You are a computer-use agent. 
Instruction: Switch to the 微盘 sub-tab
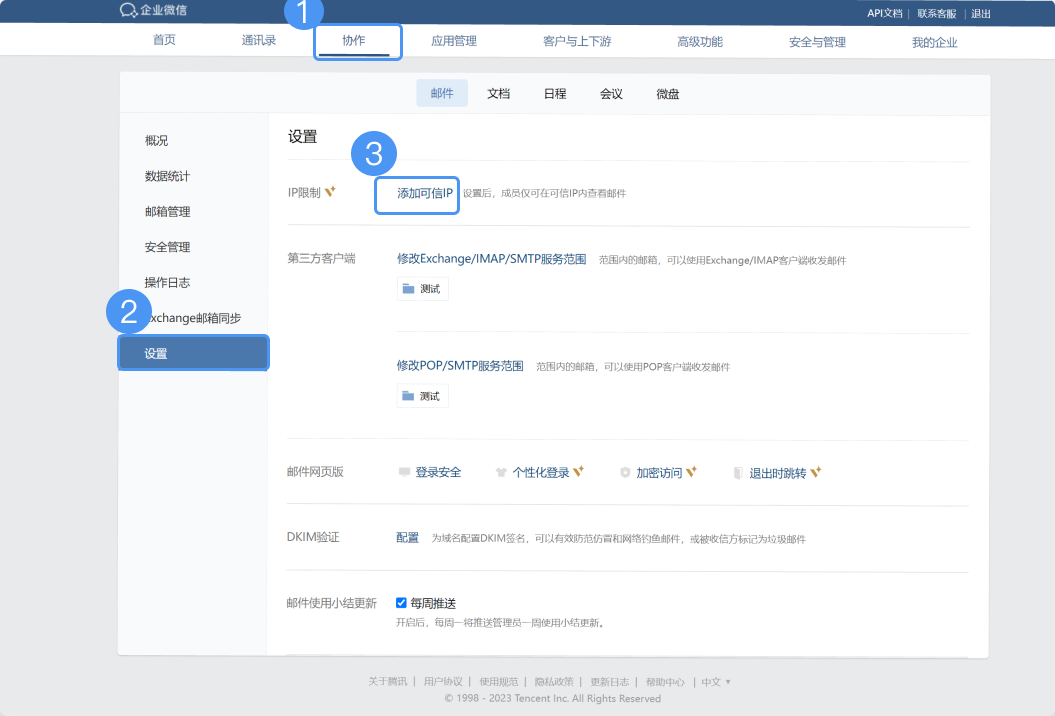(668, 93)
